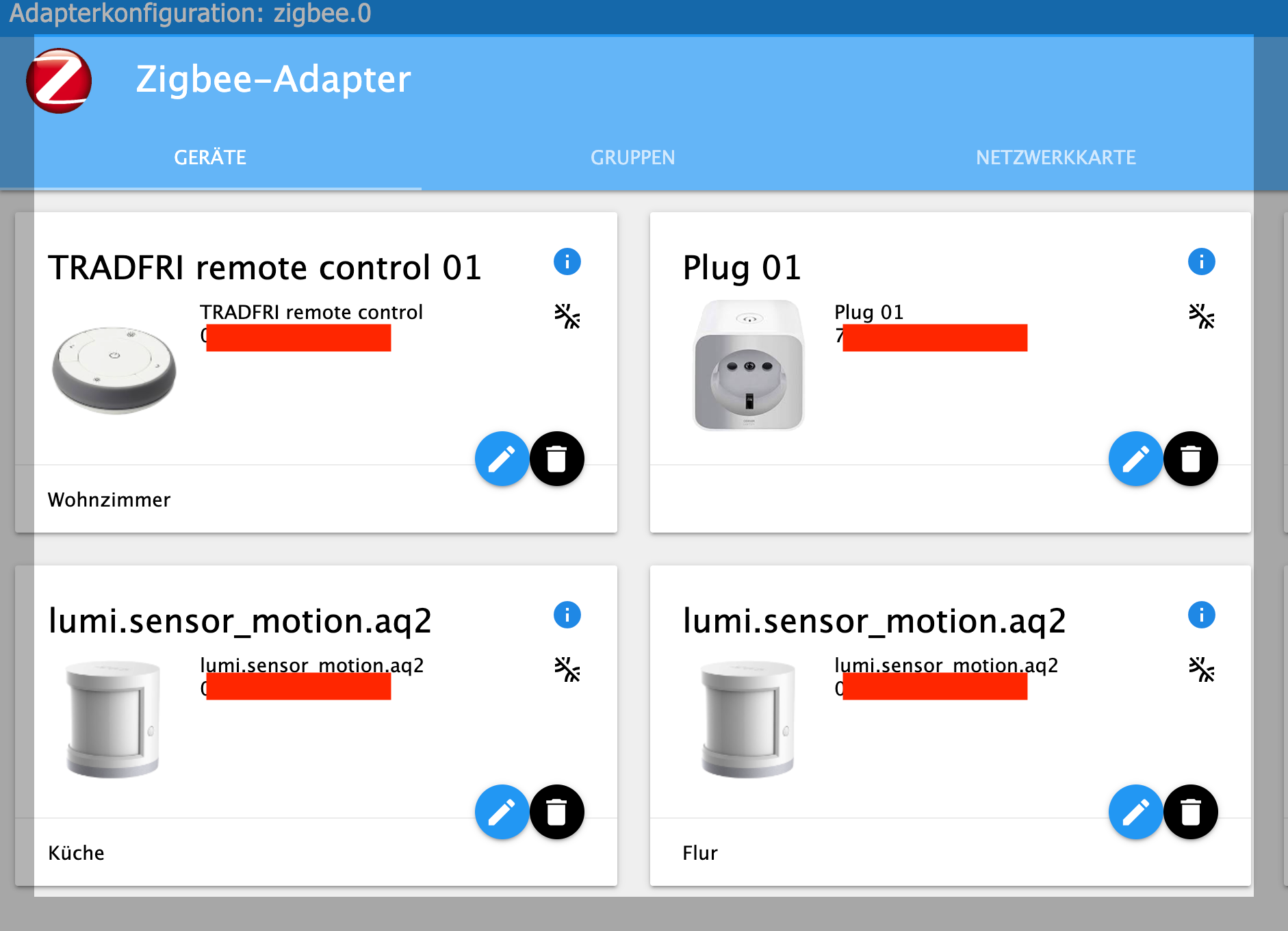Click the Plug 01 socket image
Viewport: 1288px width, 931px height.
749,366
